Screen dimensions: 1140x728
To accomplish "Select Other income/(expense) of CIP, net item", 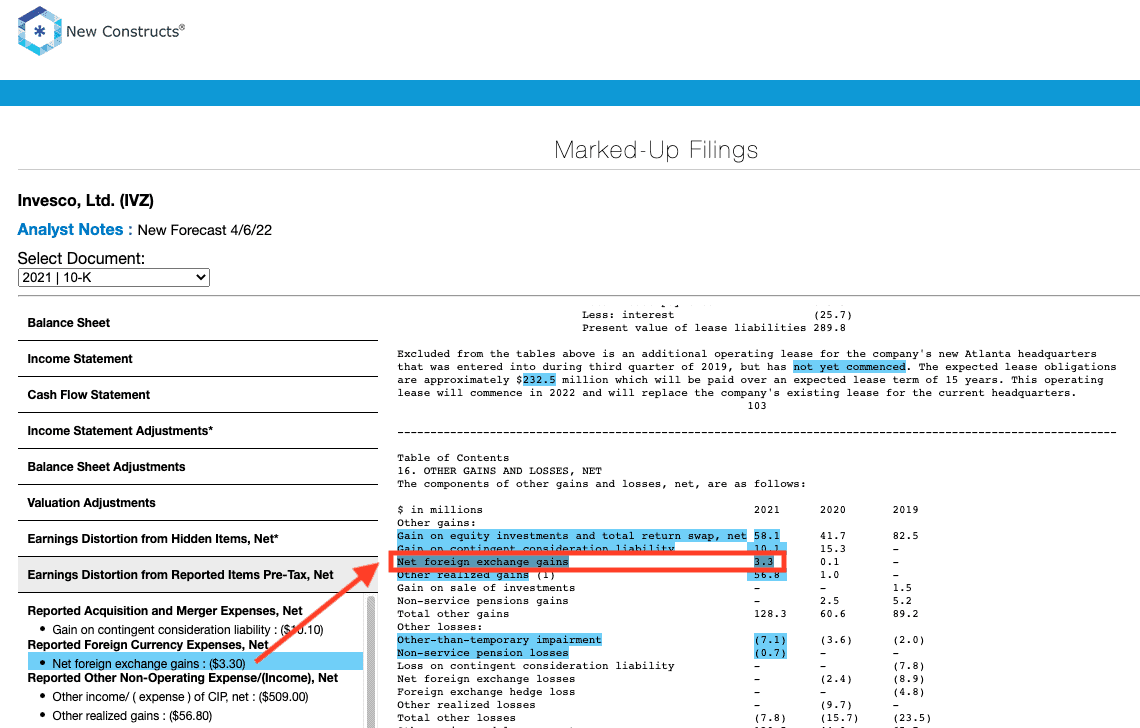I will point(180,697).
